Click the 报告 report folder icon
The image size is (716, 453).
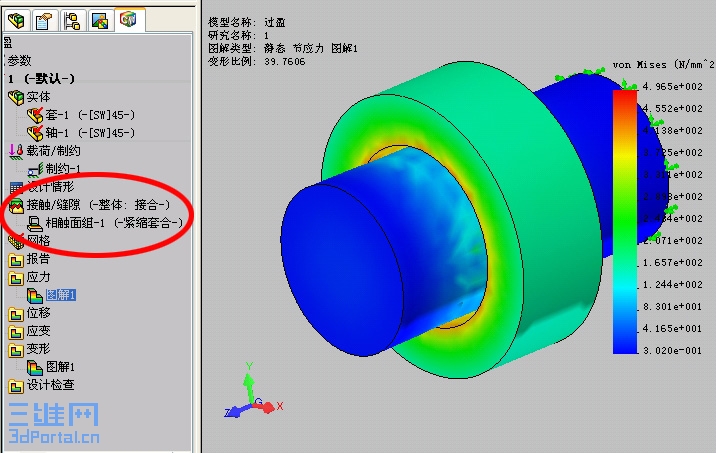coord(16,260)
